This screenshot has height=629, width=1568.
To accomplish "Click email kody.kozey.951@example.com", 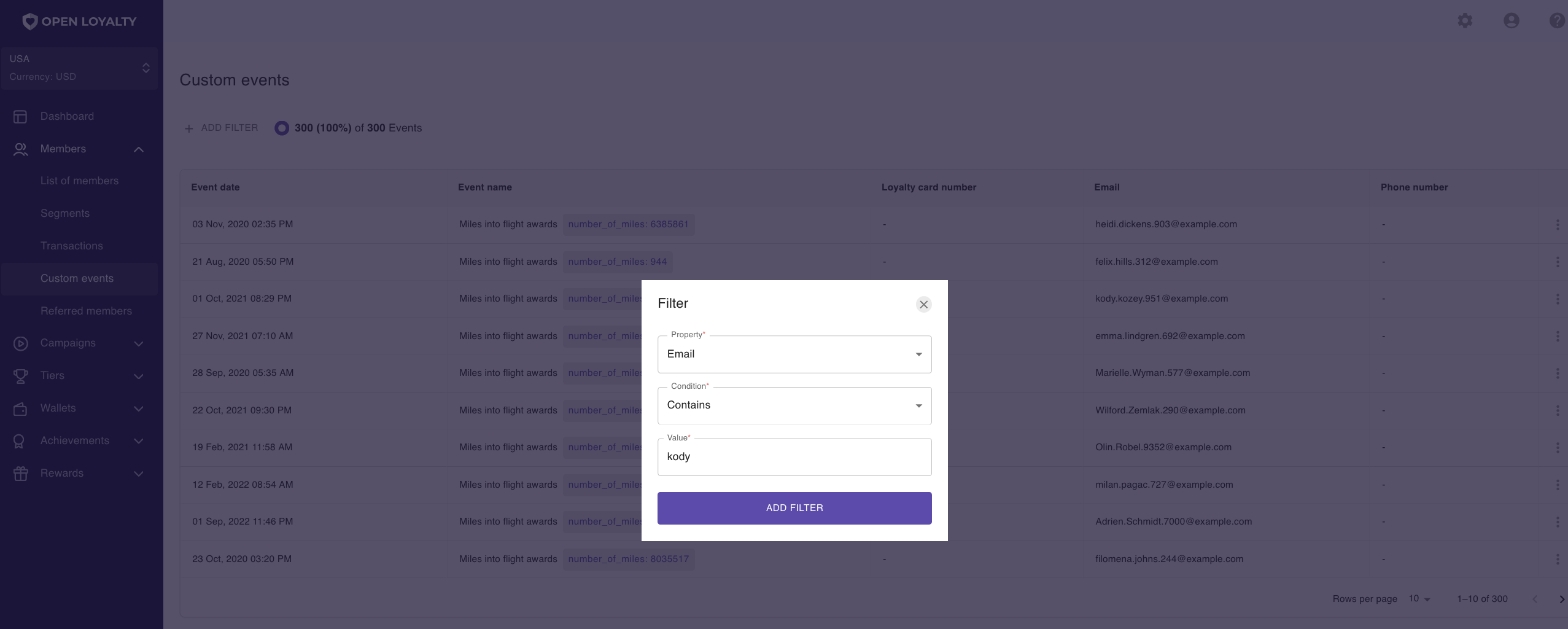I will (1162, 299).
